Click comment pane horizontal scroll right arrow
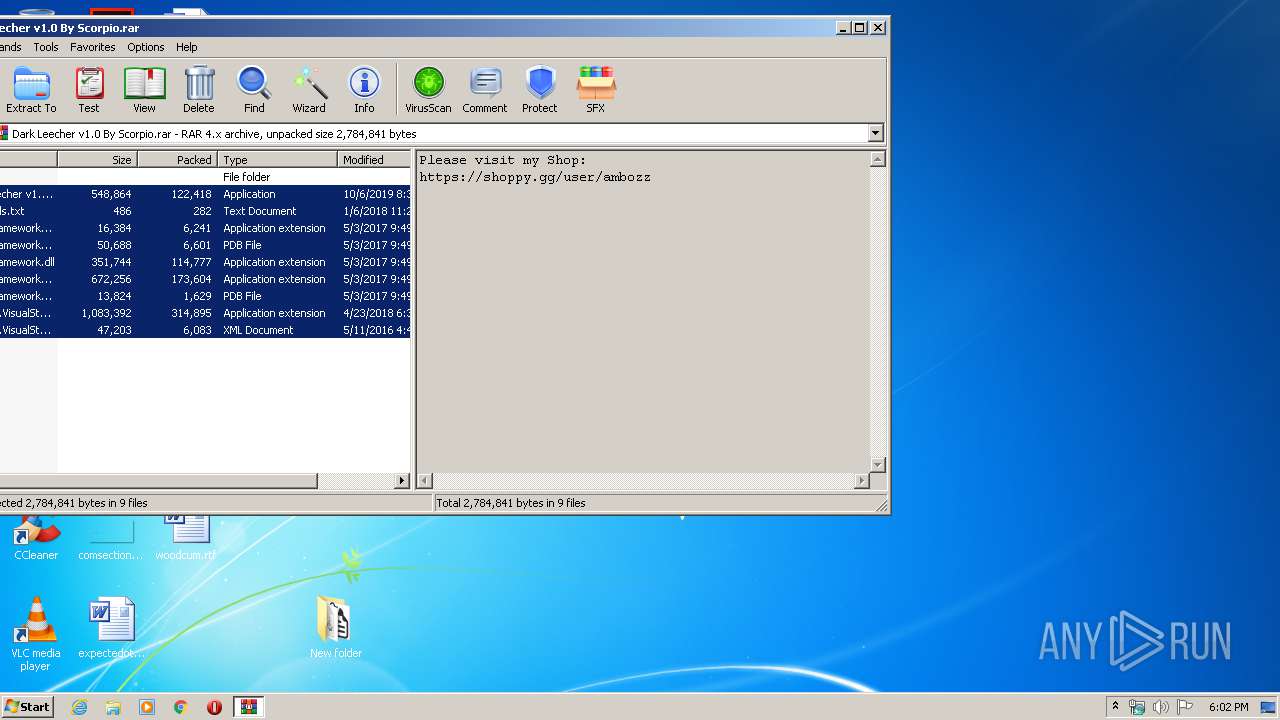1280x720 pixels. click(861, 481)
